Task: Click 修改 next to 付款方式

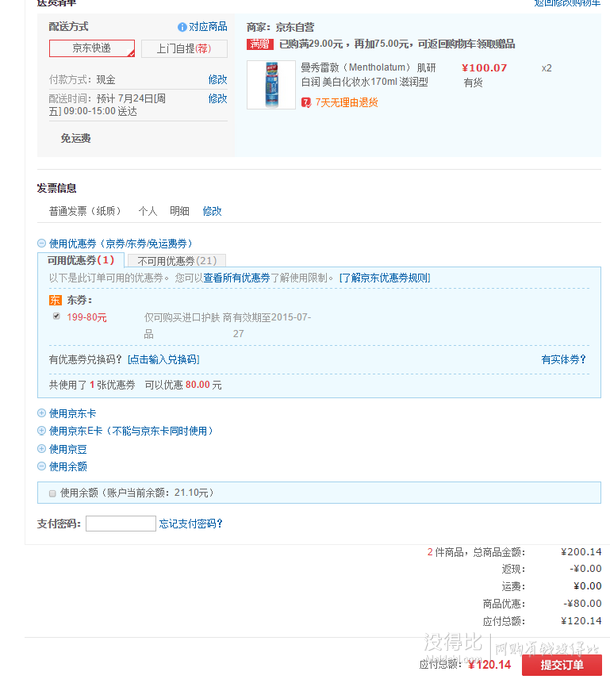Action: [x=217, y=80]
